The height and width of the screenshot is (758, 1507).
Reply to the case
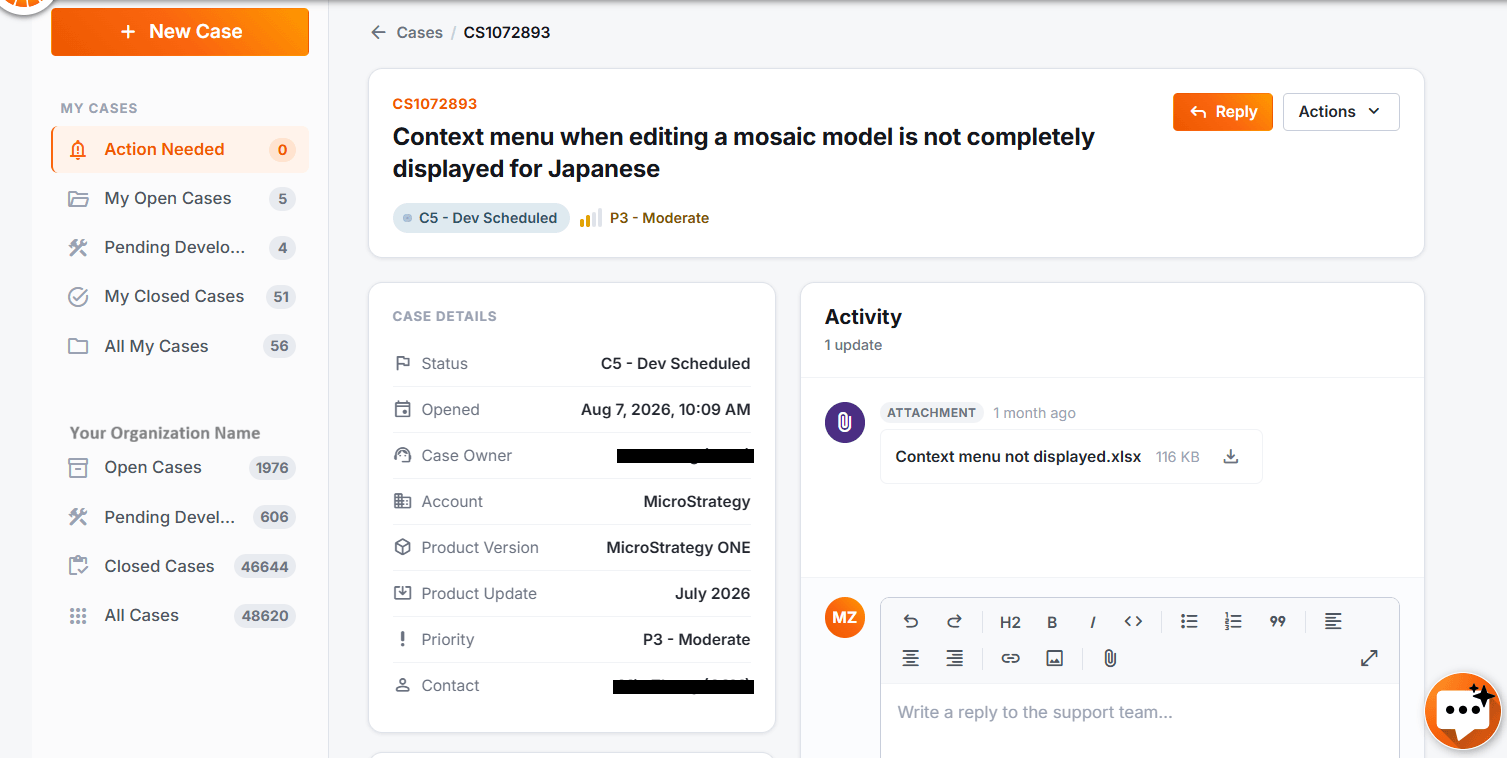(x=1223, y=112)
